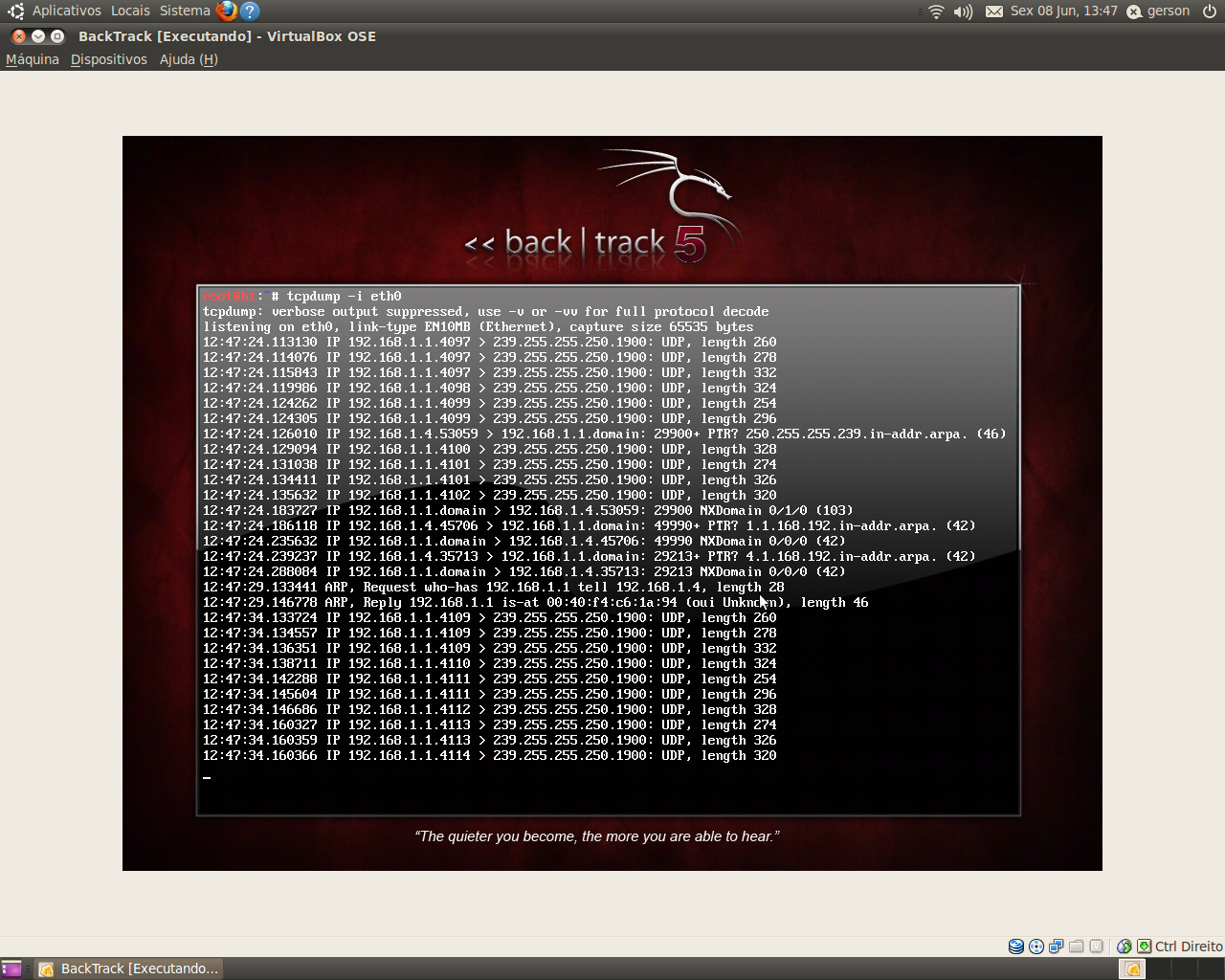Click the 12:47:34.160366 packet line
Screen dimensions: 1225x980
[489, 756]
